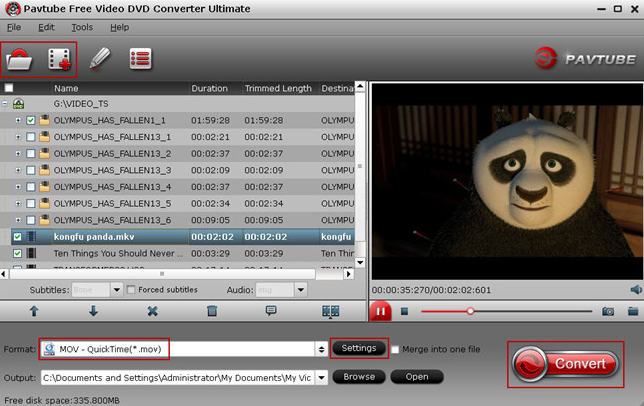Screen dimensions: 644x406
Task: Click the Trimmed Length column header
Action: coord(281,88)
